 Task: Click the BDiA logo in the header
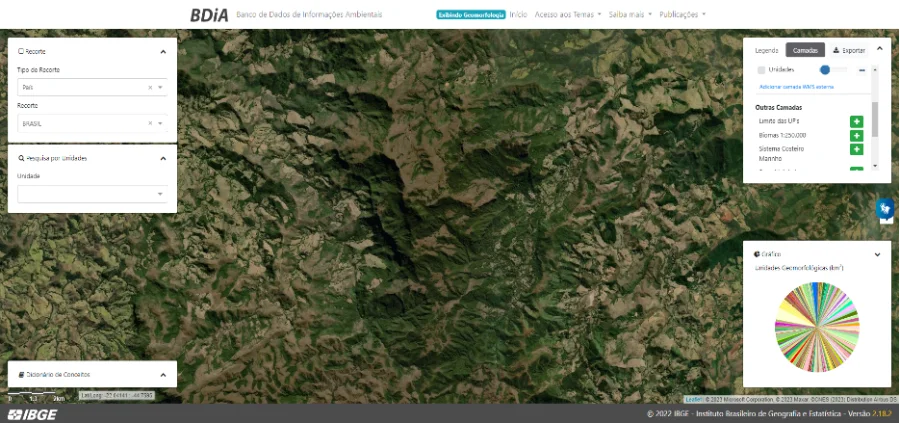209,15
